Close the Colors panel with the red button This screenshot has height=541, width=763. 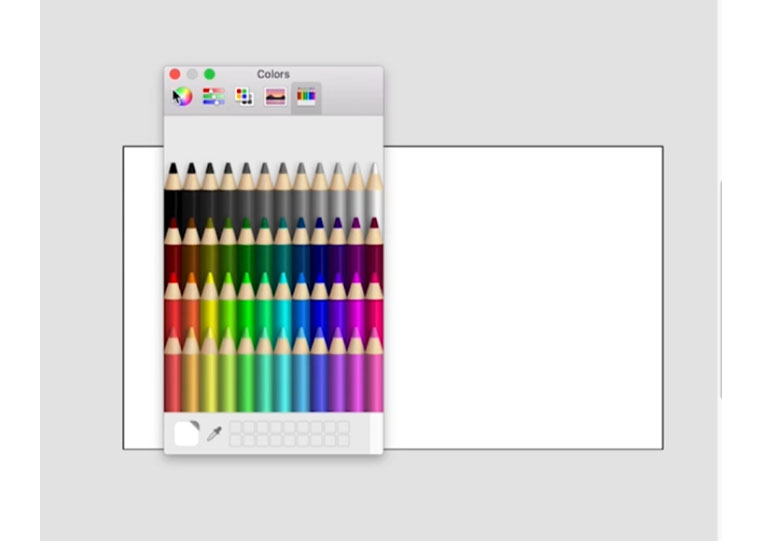175,74
